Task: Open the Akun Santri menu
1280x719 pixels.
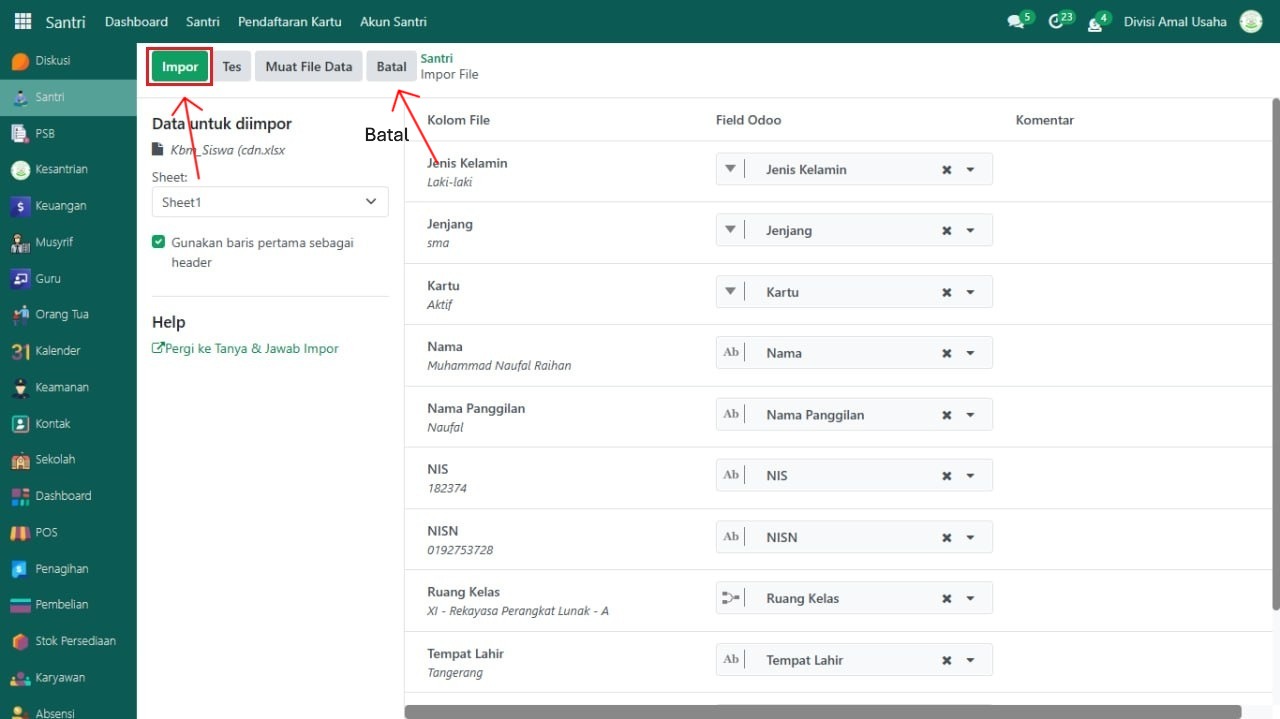Action: coord(393,21)
